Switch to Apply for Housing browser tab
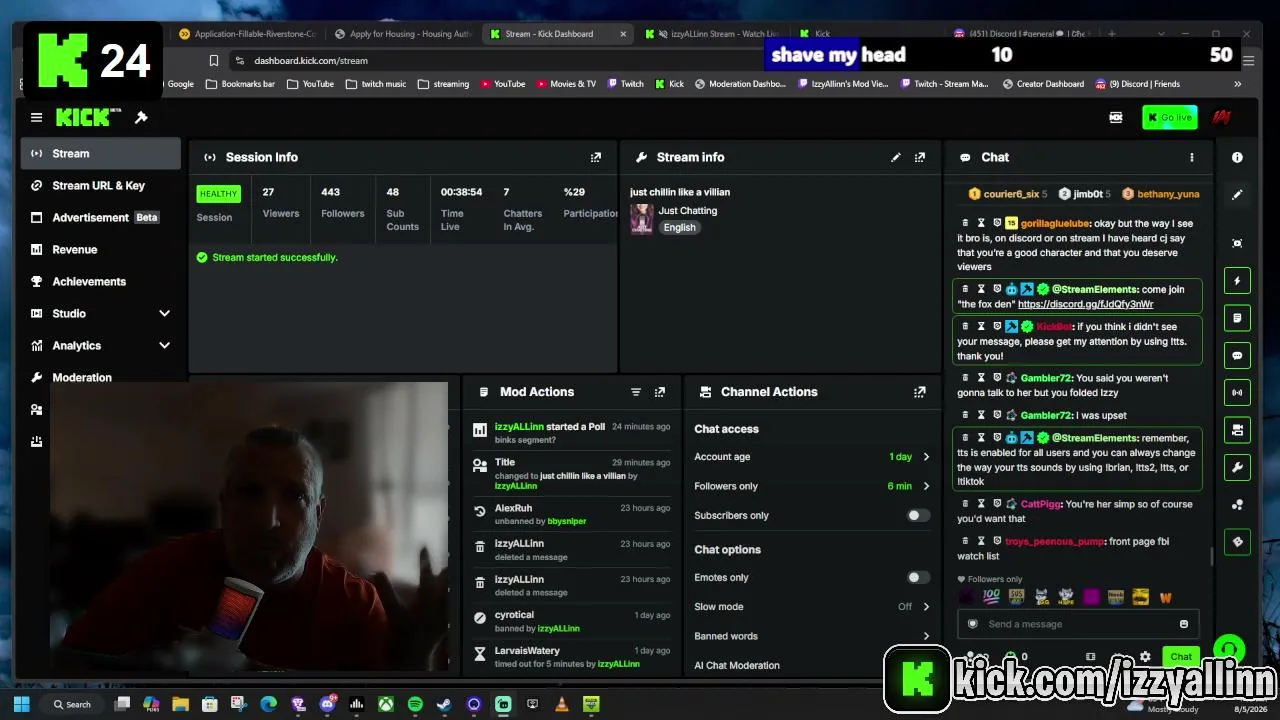 click(x=403, y=34)
